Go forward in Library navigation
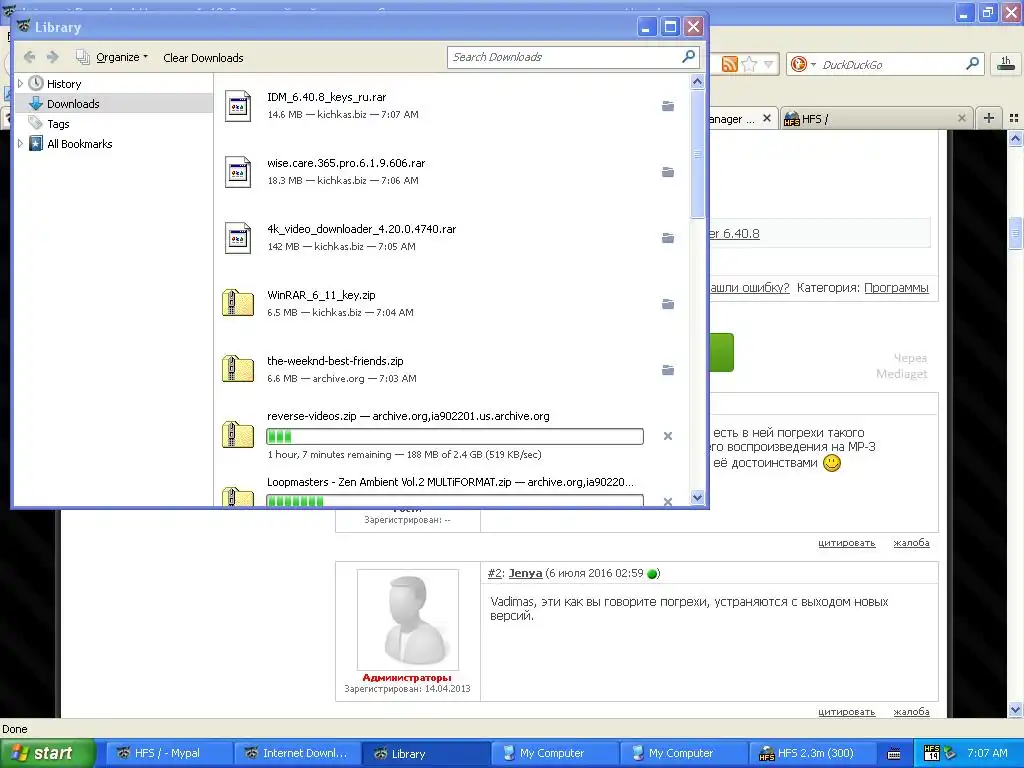Image resolution: width=1024 pixels, height=768 pixels. click(x=52, y=57)
